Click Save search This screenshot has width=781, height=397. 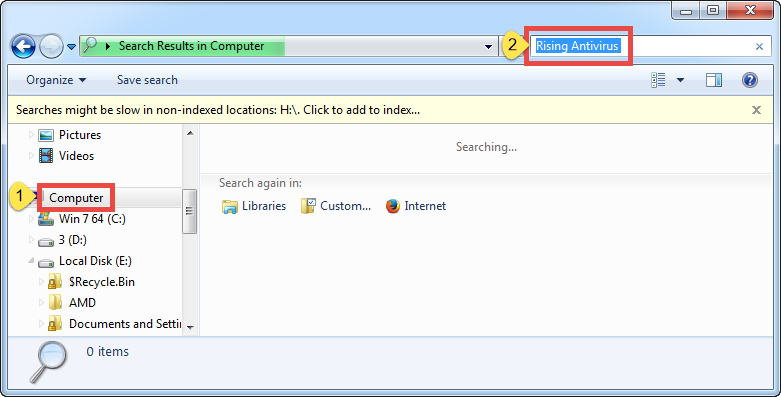(147, 80)
